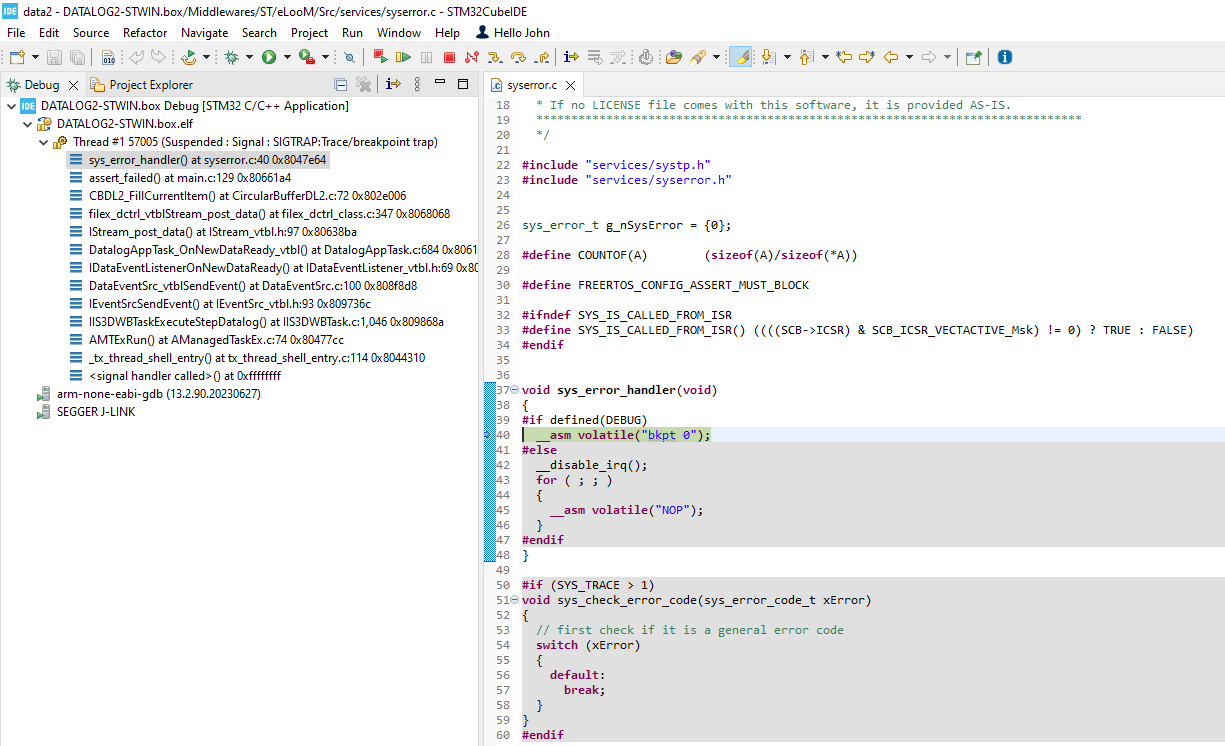This screenshot has width=1225, height=746.
Task: Step Into the current function
Action: [496, 56]
